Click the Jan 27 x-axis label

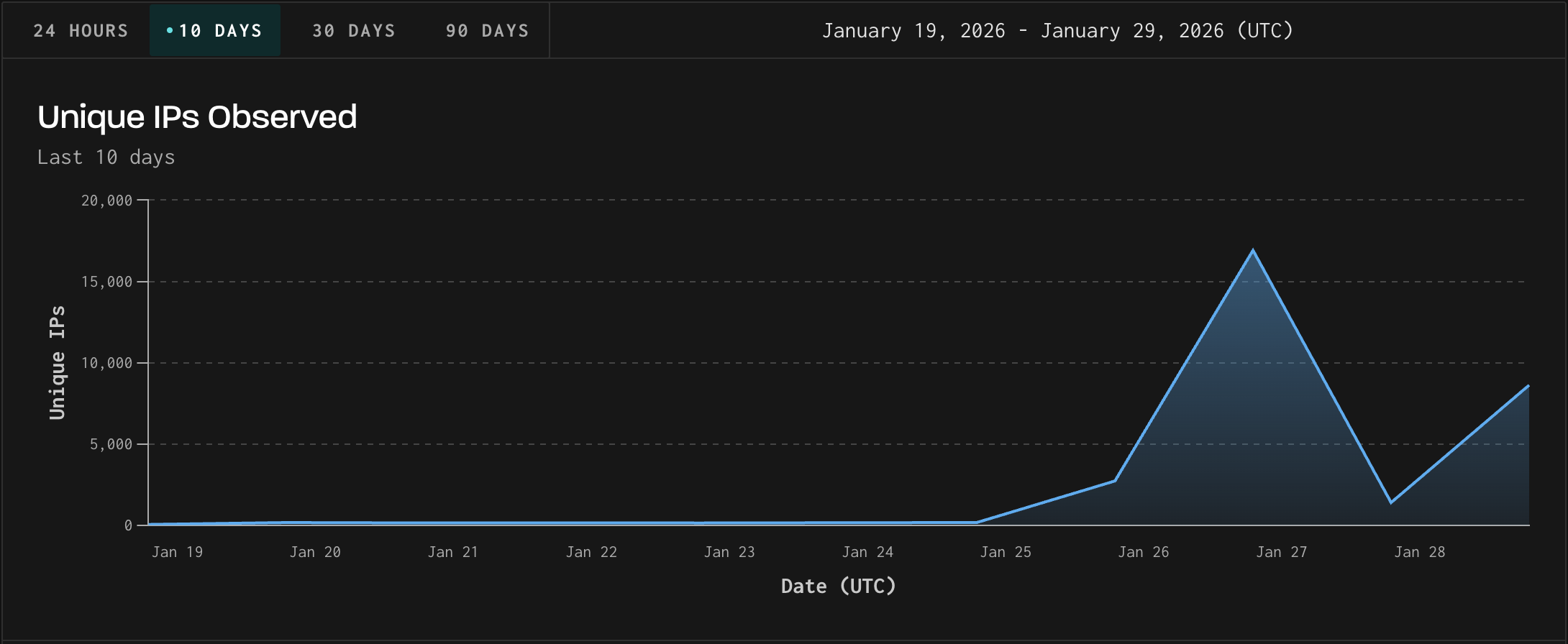point(1281,552)
